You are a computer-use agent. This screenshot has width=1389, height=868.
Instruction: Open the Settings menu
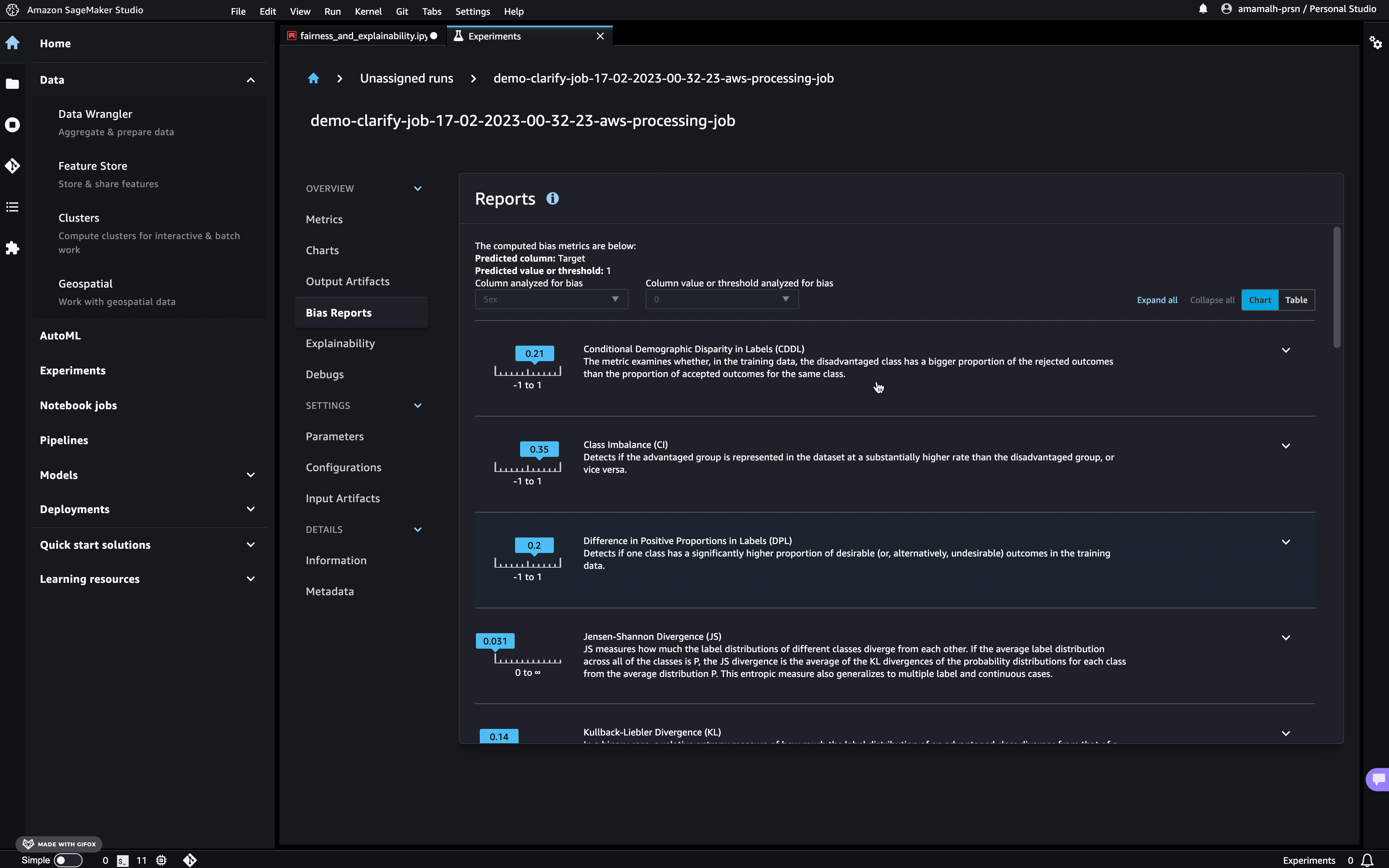(472, 12)
